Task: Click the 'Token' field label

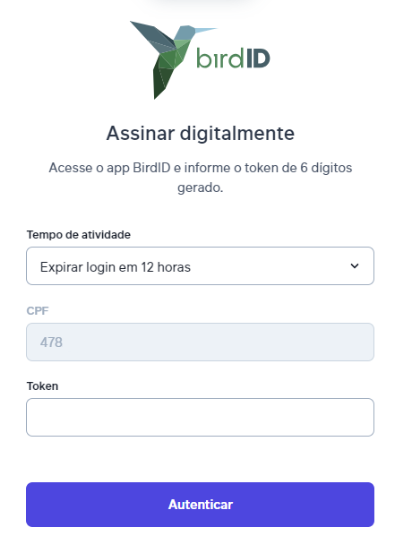Action: pos(42,386)
